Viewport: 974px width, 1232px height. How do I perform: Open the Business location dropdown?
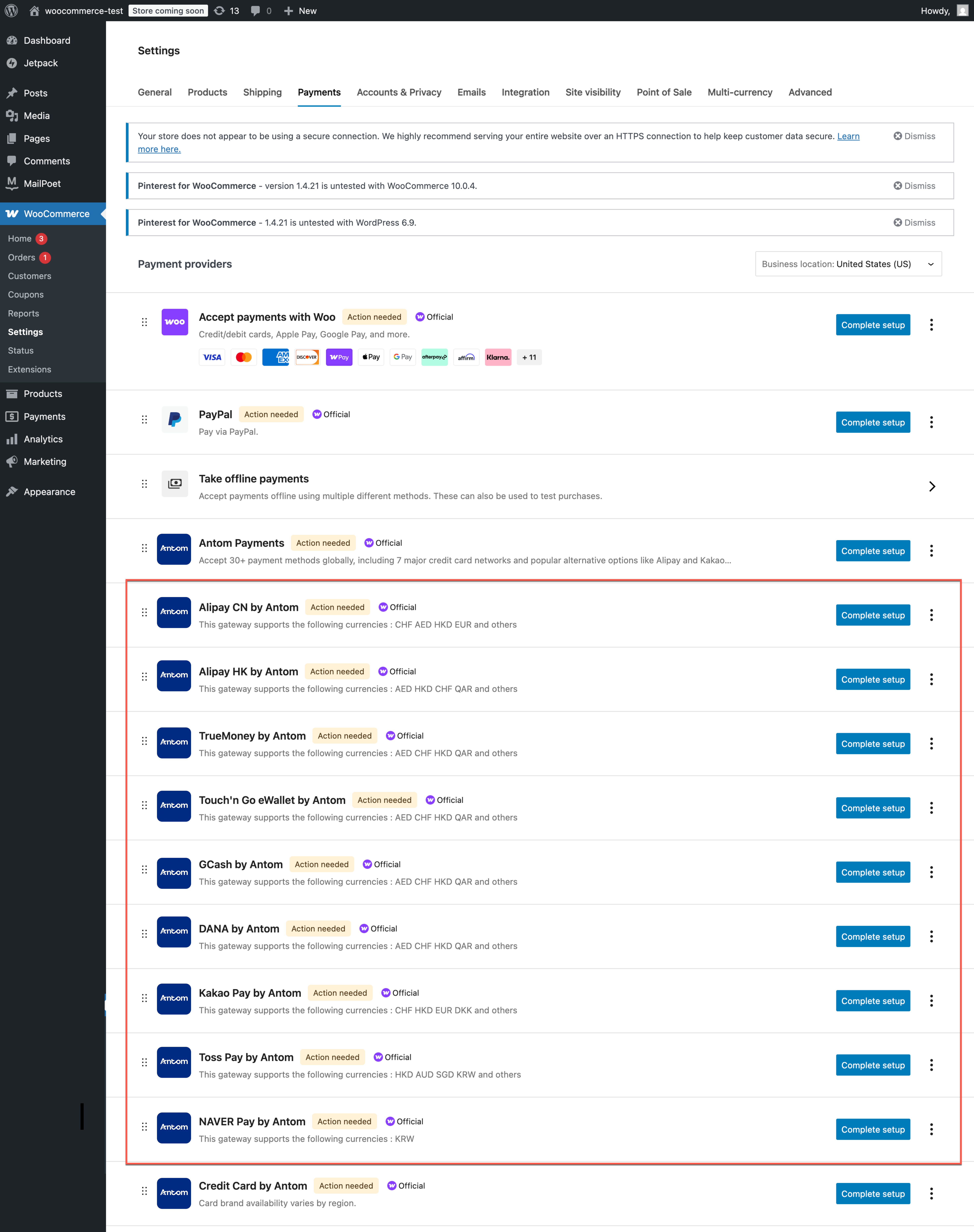tap(849, 264)
